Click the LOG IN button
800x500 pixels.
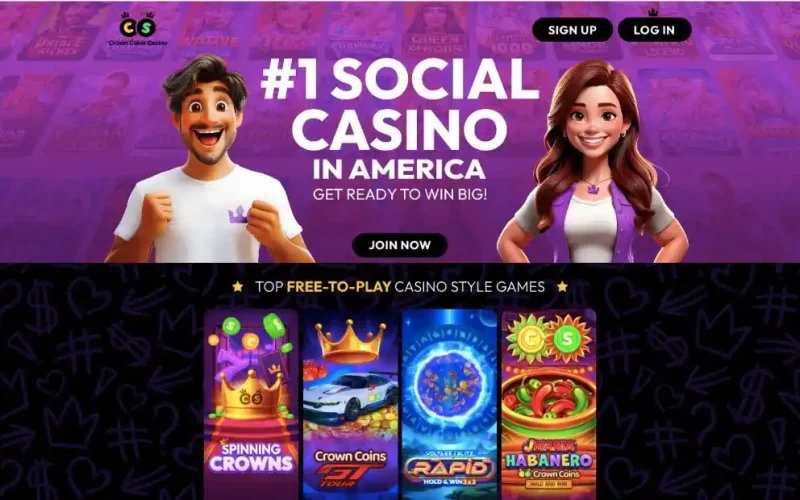(x=654, y=30)
